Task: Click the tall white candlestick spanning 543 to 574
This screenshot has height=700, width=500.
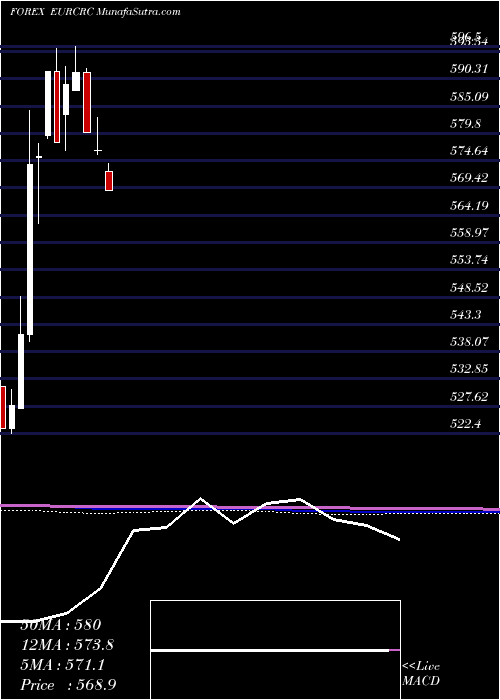Action: (30, 249)
